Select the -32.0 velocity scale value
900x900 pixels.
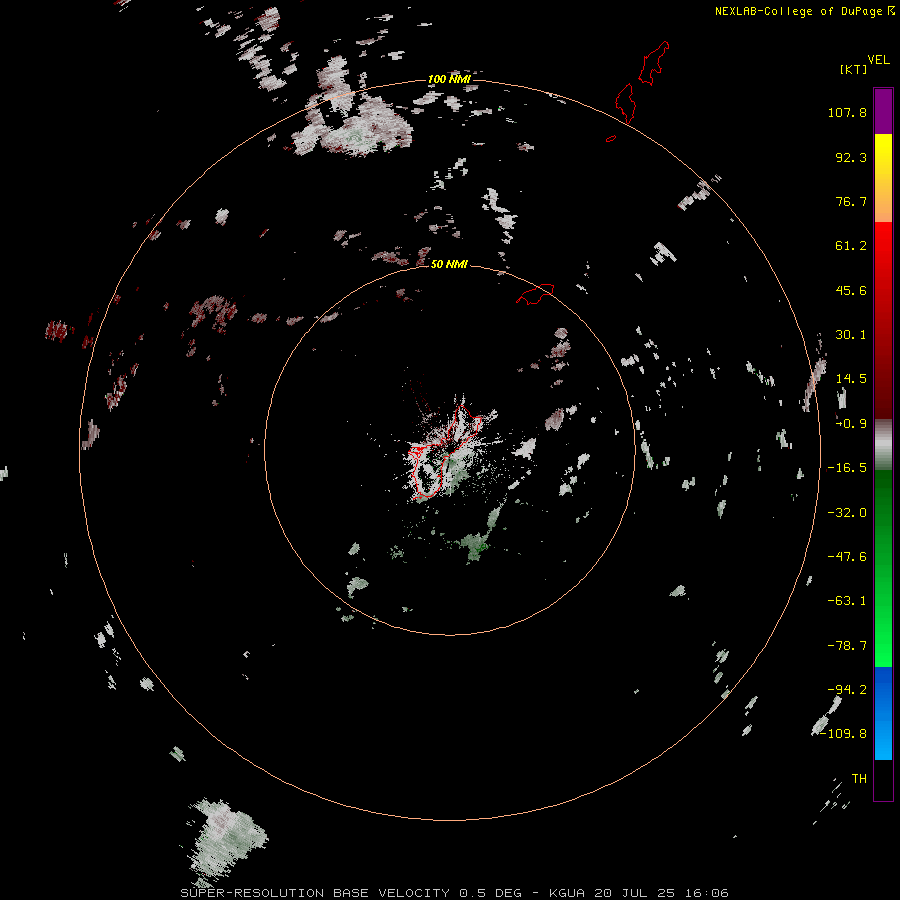coord(847,513)
